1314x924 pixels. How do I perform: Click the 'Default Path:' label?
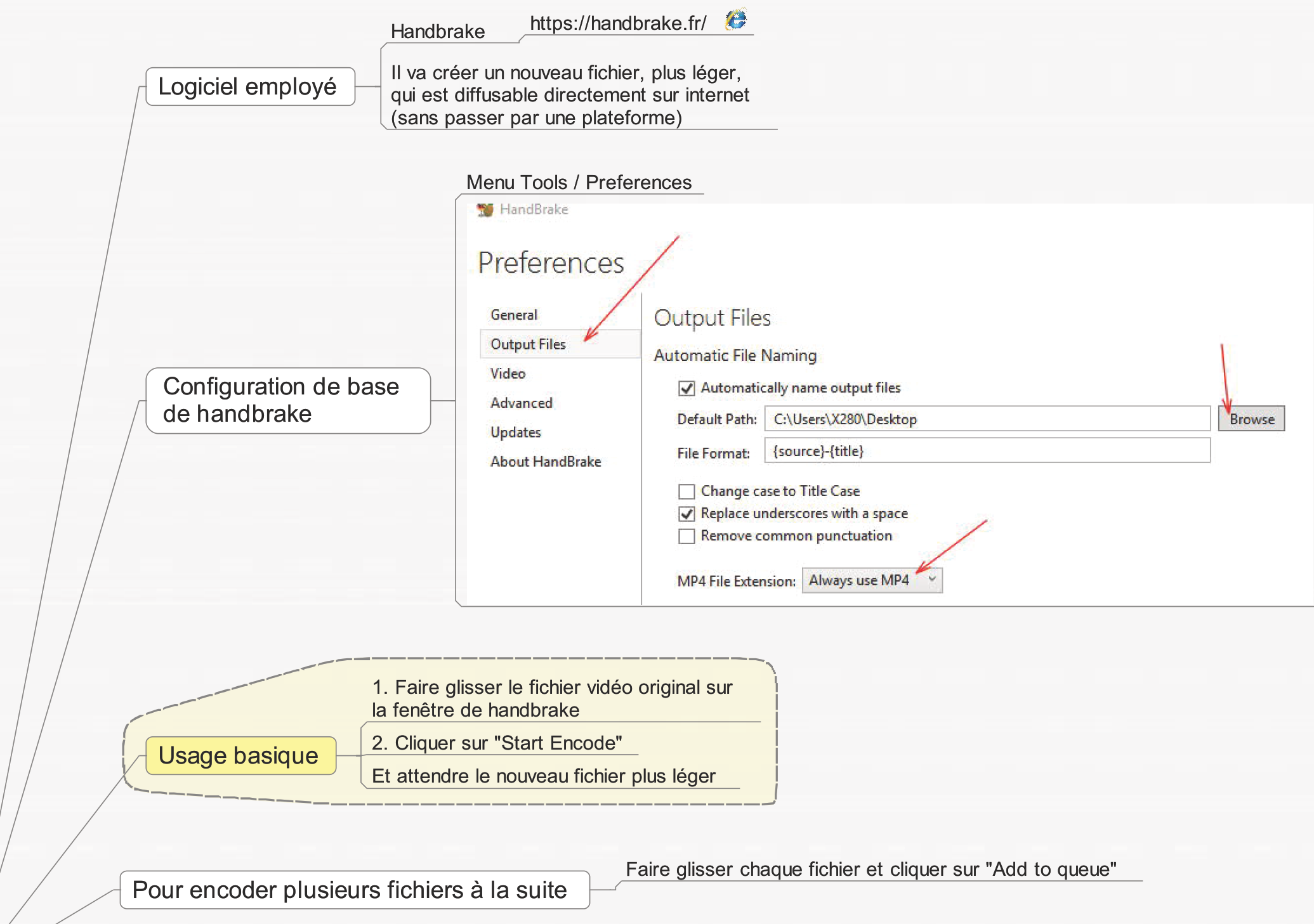tap(717, 420)
